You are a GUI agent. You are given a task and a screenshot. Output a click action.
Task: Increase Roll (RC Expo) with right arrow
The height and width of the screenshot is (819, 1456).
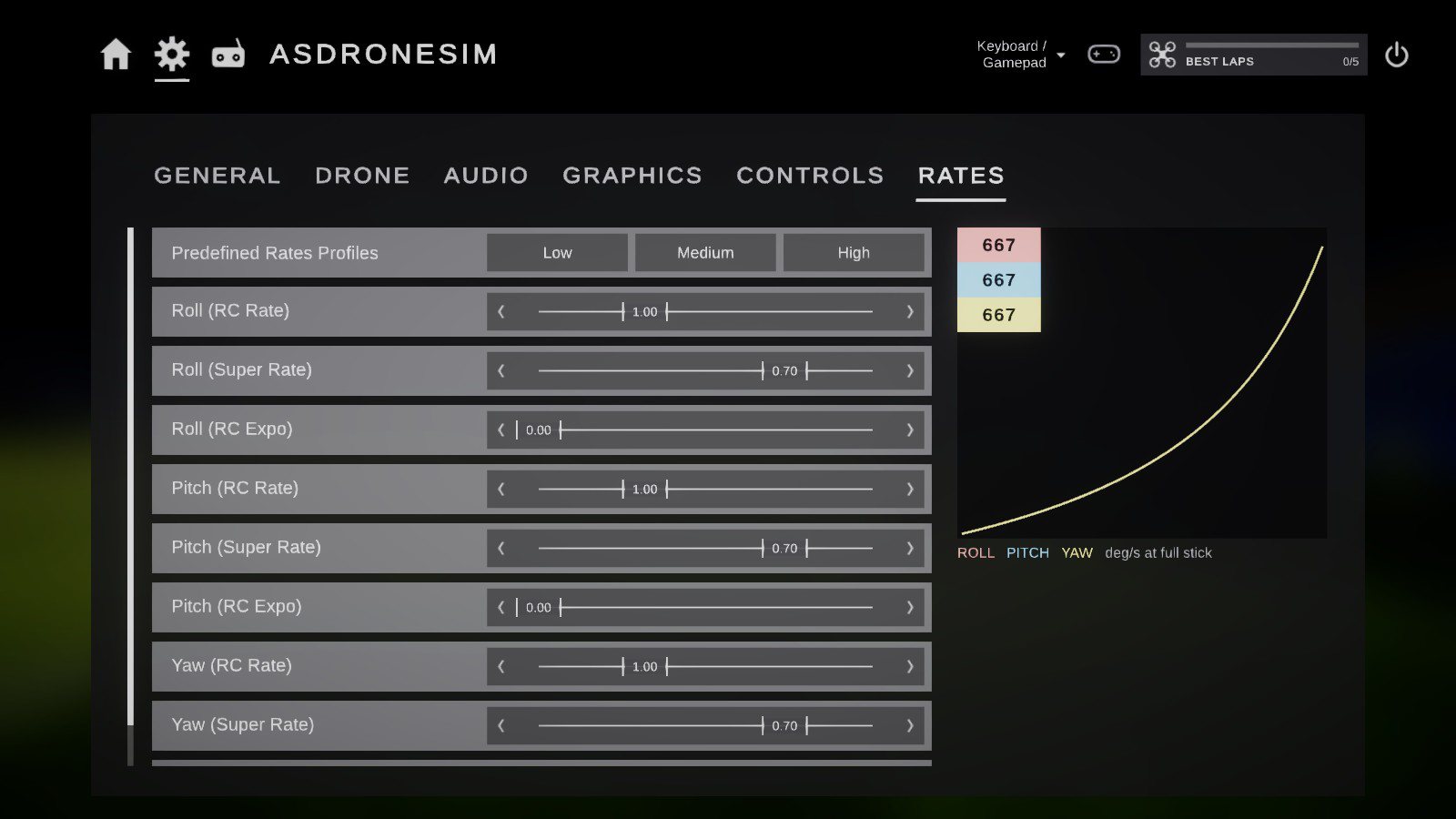(x=909, y=430)
